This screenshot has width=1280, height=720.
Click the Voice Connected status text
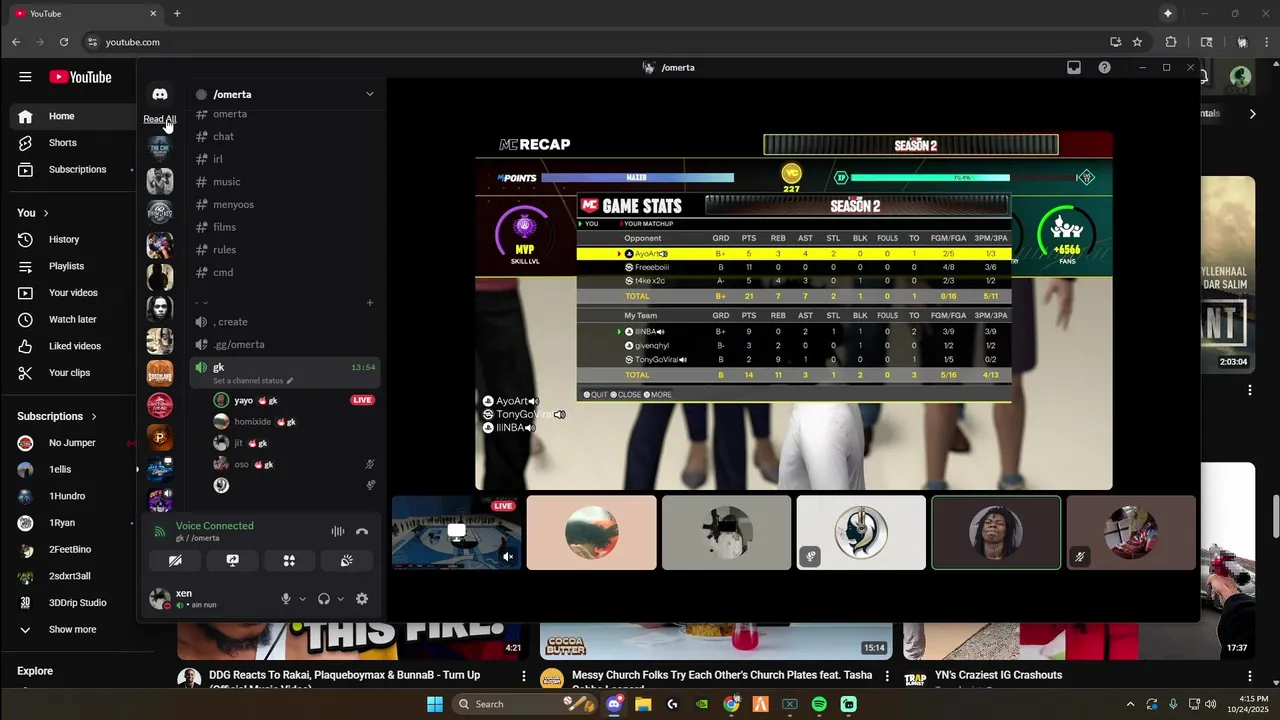point(214,526)
